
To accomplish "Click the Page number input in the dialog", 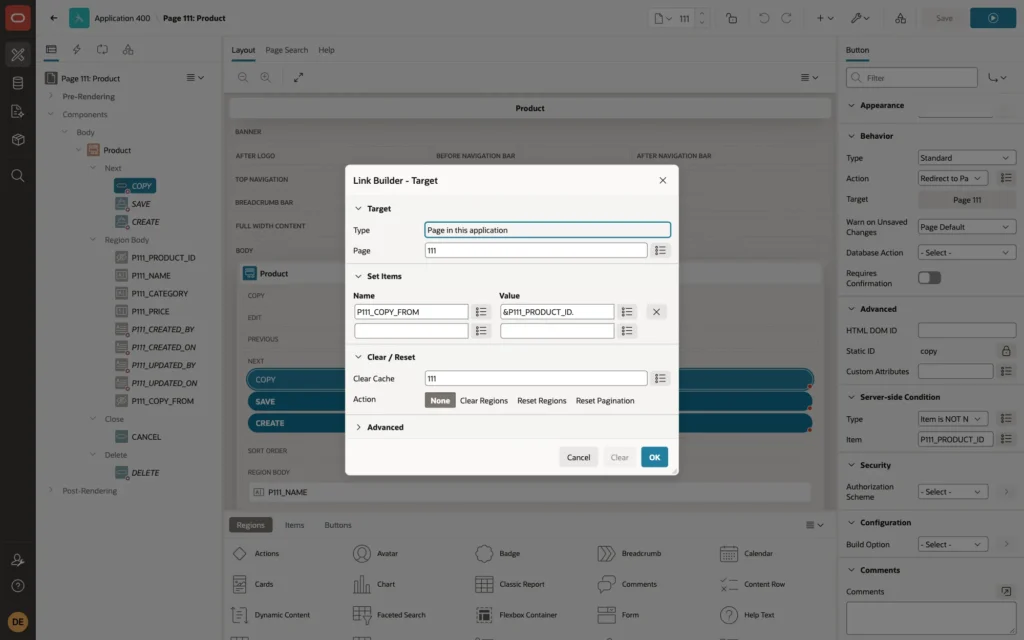I will pyautogui.click(x=536, y=251).
